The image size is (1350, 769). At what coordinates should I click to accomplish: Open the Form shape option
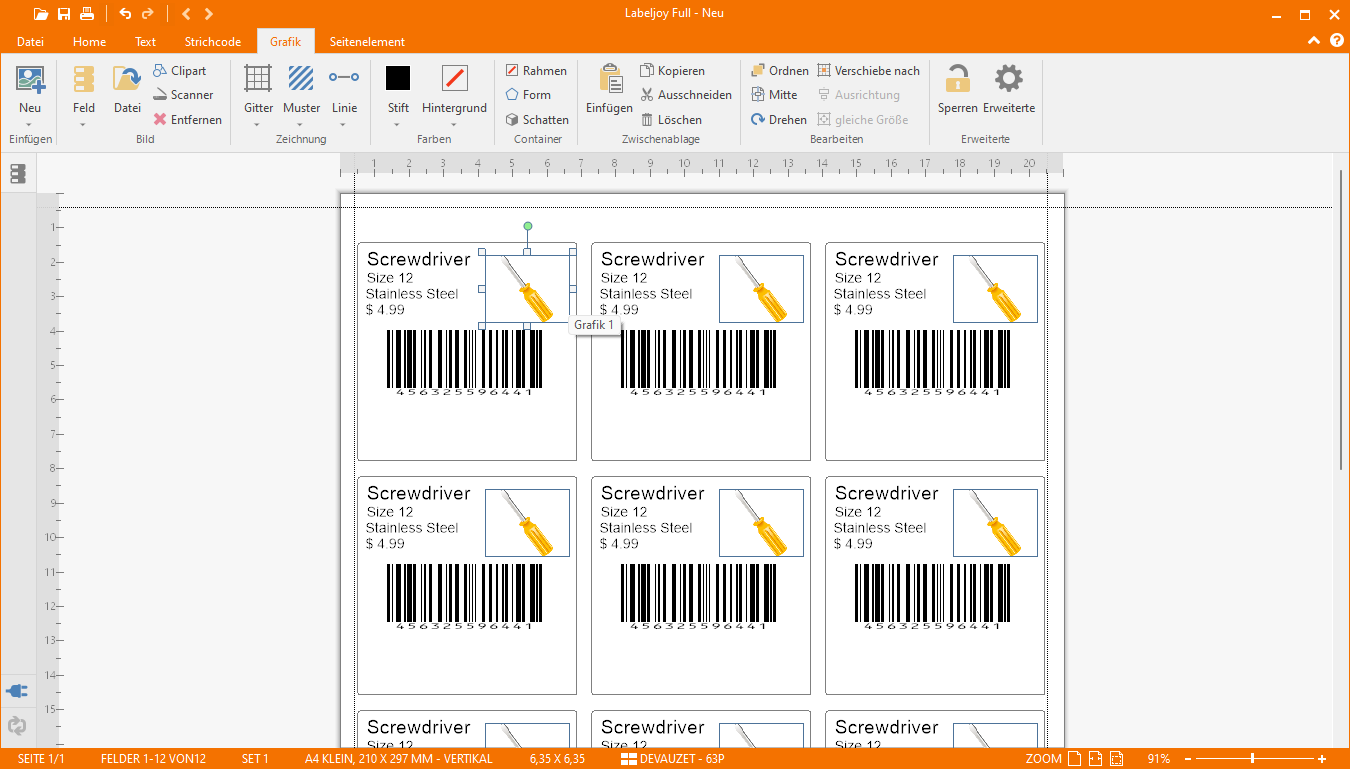click(x=528, y=95)
